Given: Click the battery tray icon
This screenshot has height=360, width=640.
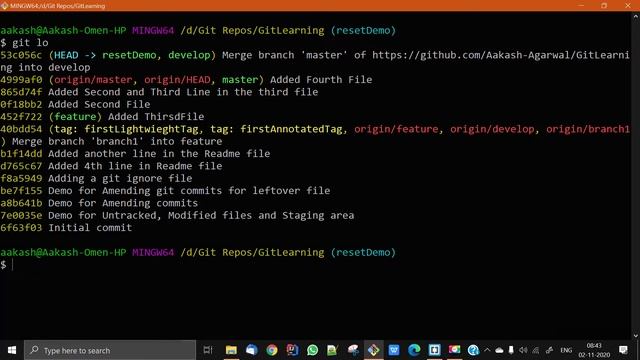Looking at the screenshot, I should pyautogui.click(x=511, y=350).
